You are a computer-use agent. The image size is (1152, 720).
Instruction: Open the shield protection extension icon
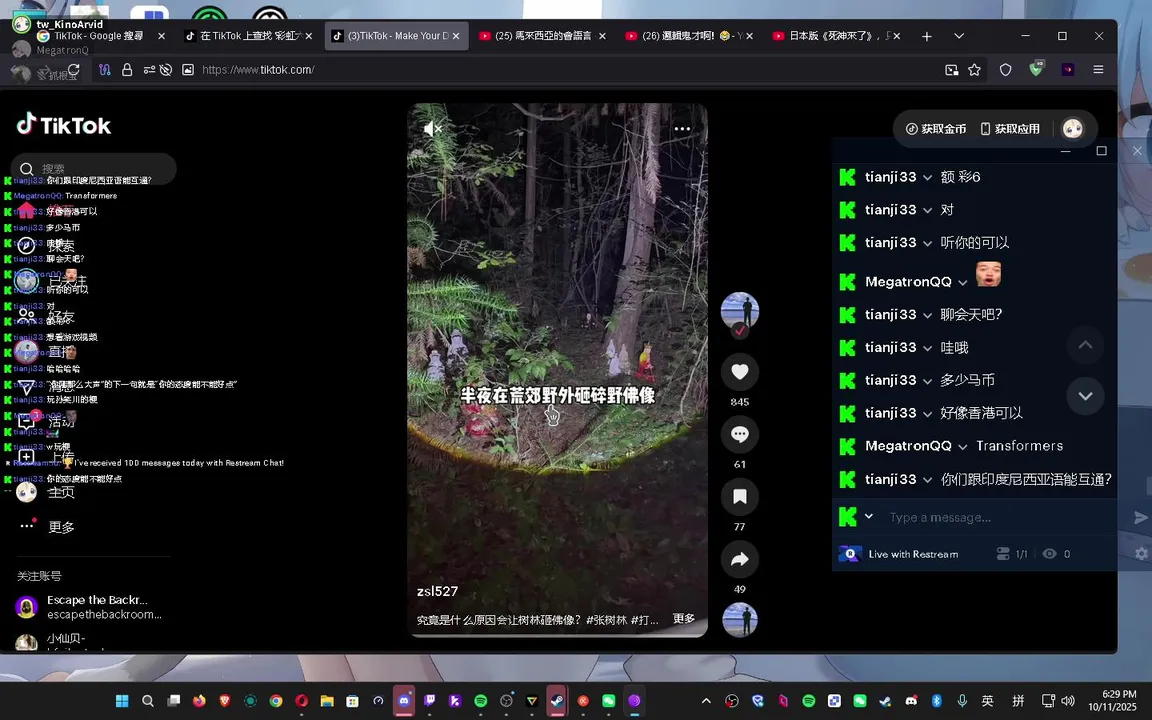pos(1005,70)
